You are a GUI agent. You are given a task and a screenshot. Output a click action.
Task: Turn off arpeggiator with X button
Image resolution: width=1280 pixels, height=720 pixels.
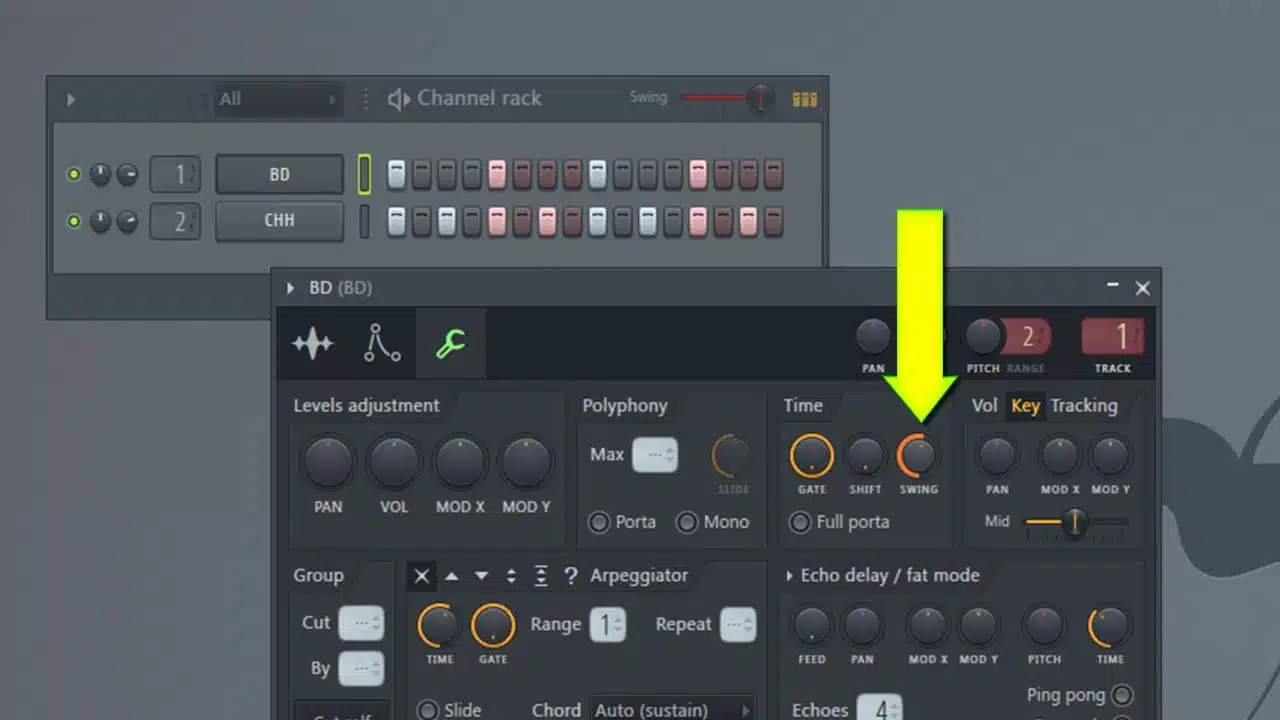coord(422,576)
